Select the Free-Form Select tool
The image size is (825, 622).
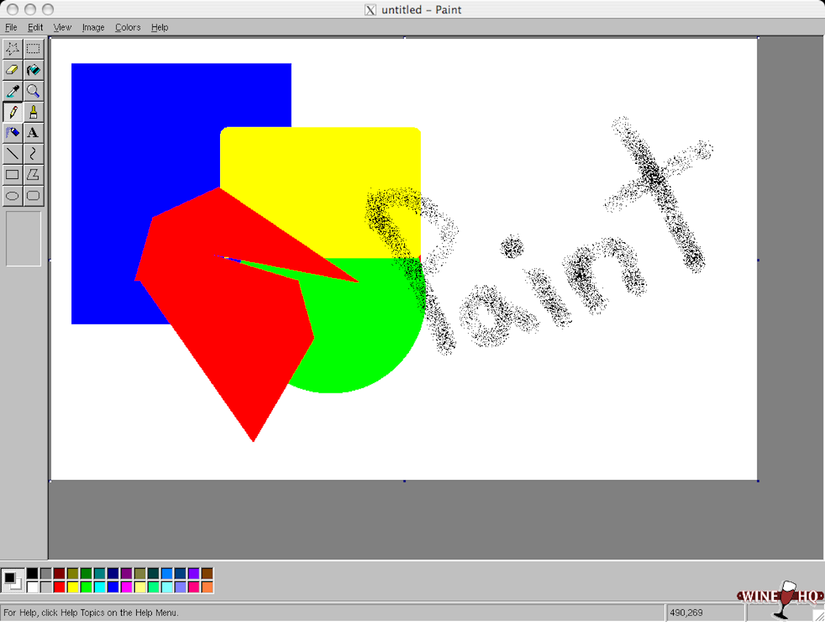pos(11,48)
